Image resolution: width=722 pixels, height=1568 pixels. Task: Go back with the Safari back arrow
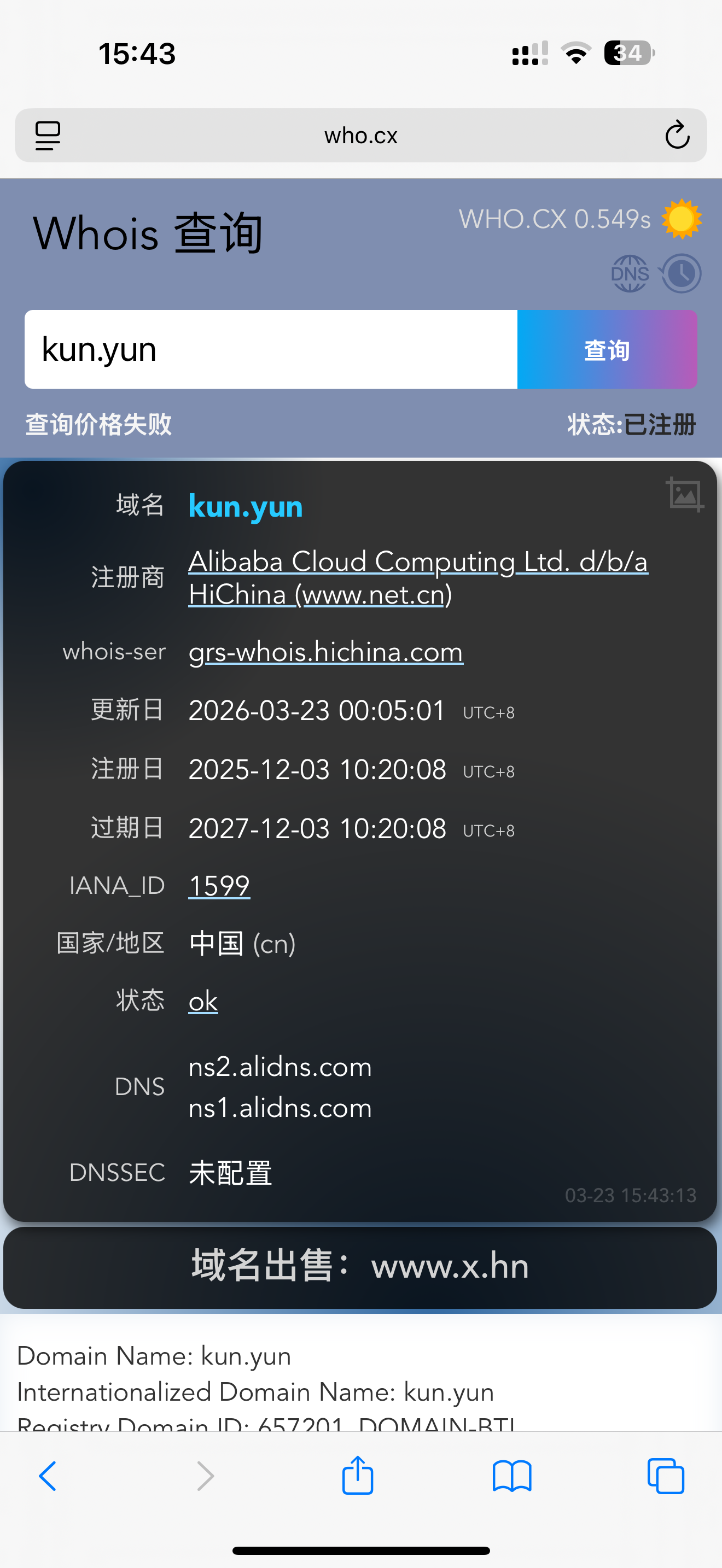coord(48,1476)
